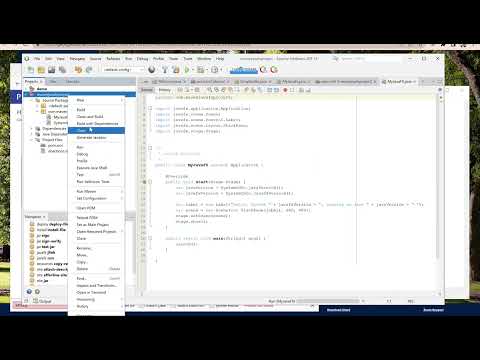Switch editor to History view

[164, 90]
